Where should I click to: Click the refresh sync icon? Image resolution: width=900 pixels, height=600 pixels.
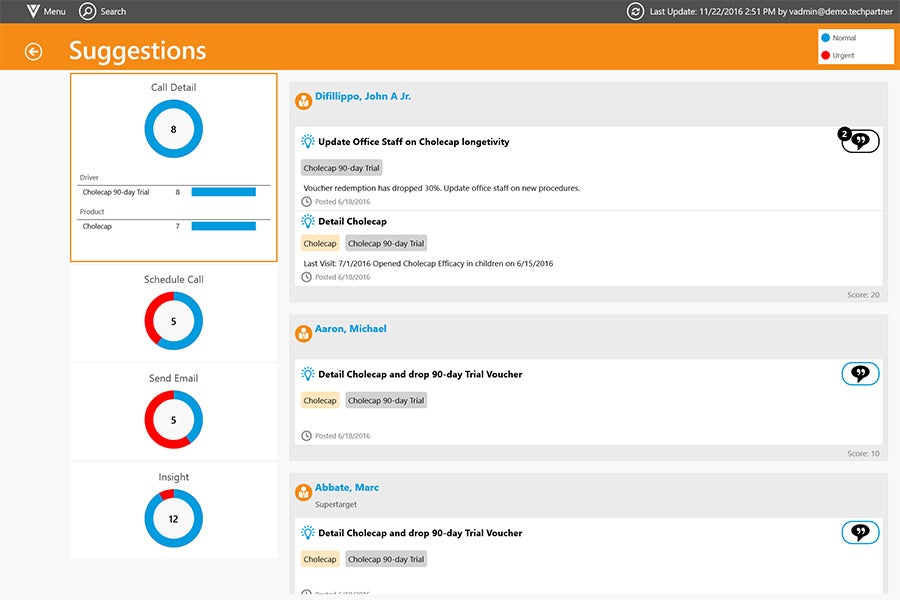click(x=635, y=11)
